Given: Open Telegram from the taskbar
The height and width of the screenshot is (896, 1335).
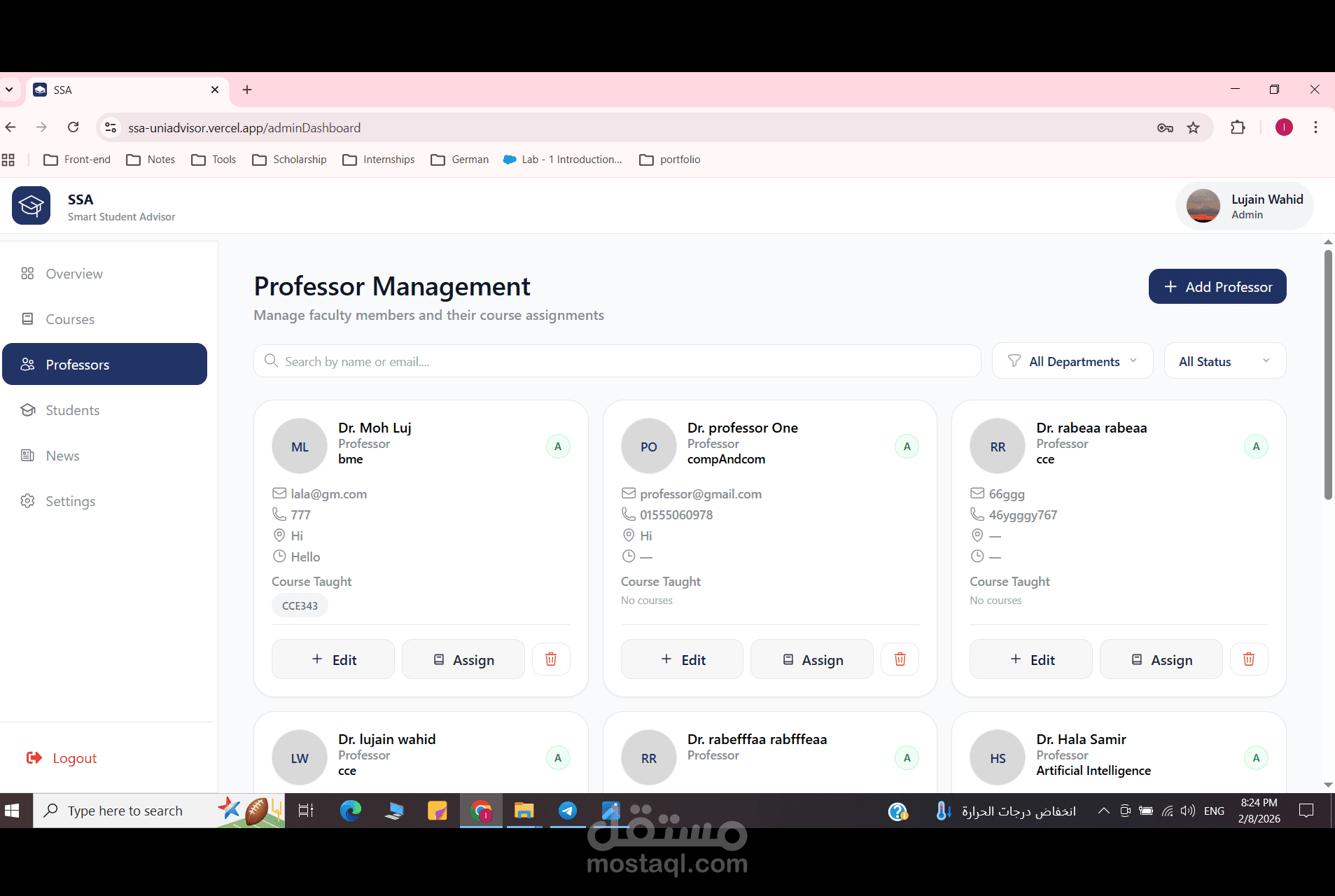Looking at the screenshot, I should pyautogui.click(x=568, y=811).
